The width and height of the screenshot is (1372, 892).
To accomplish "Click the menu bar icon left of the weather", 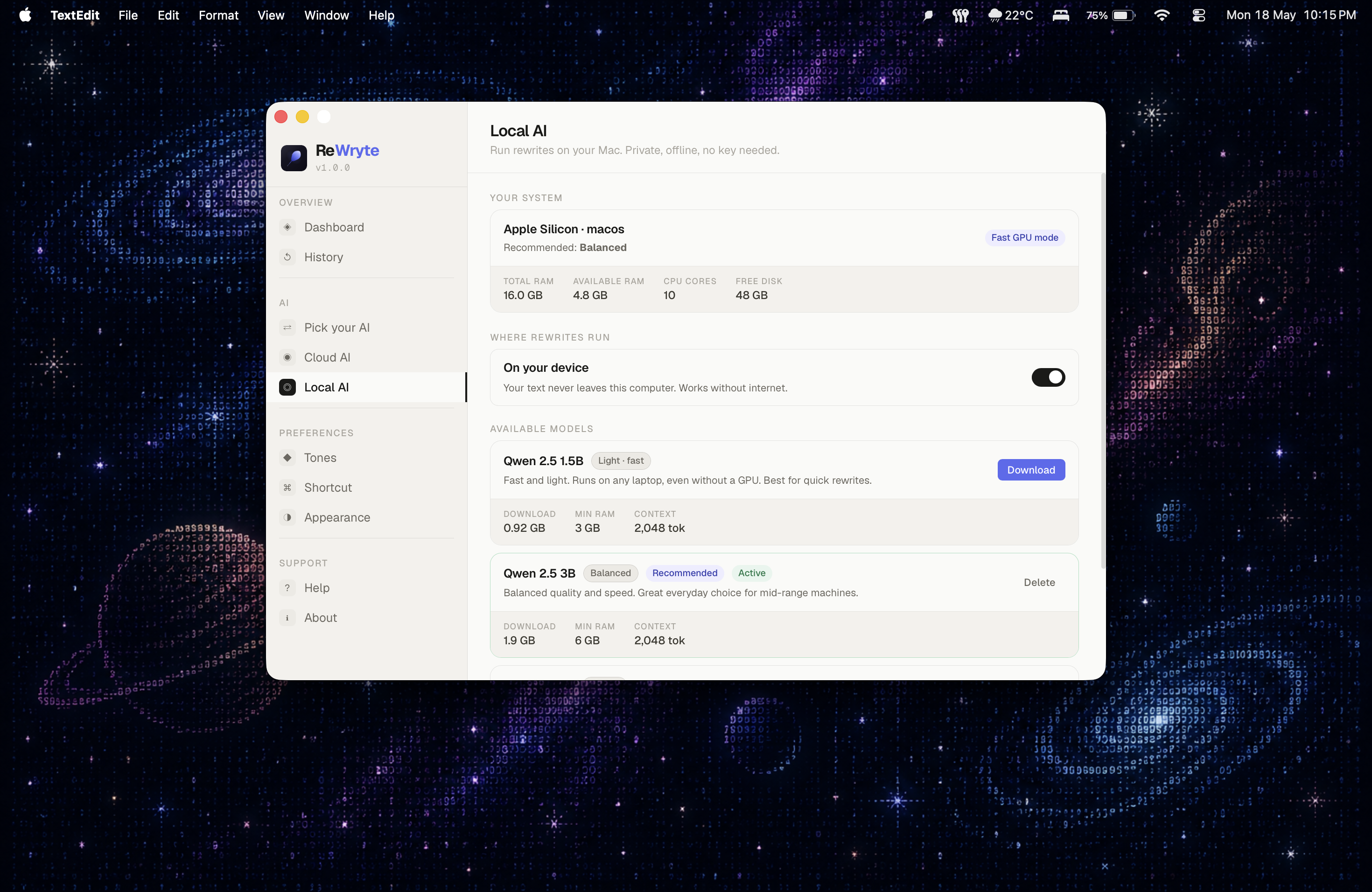I will [x=960, y=15].
